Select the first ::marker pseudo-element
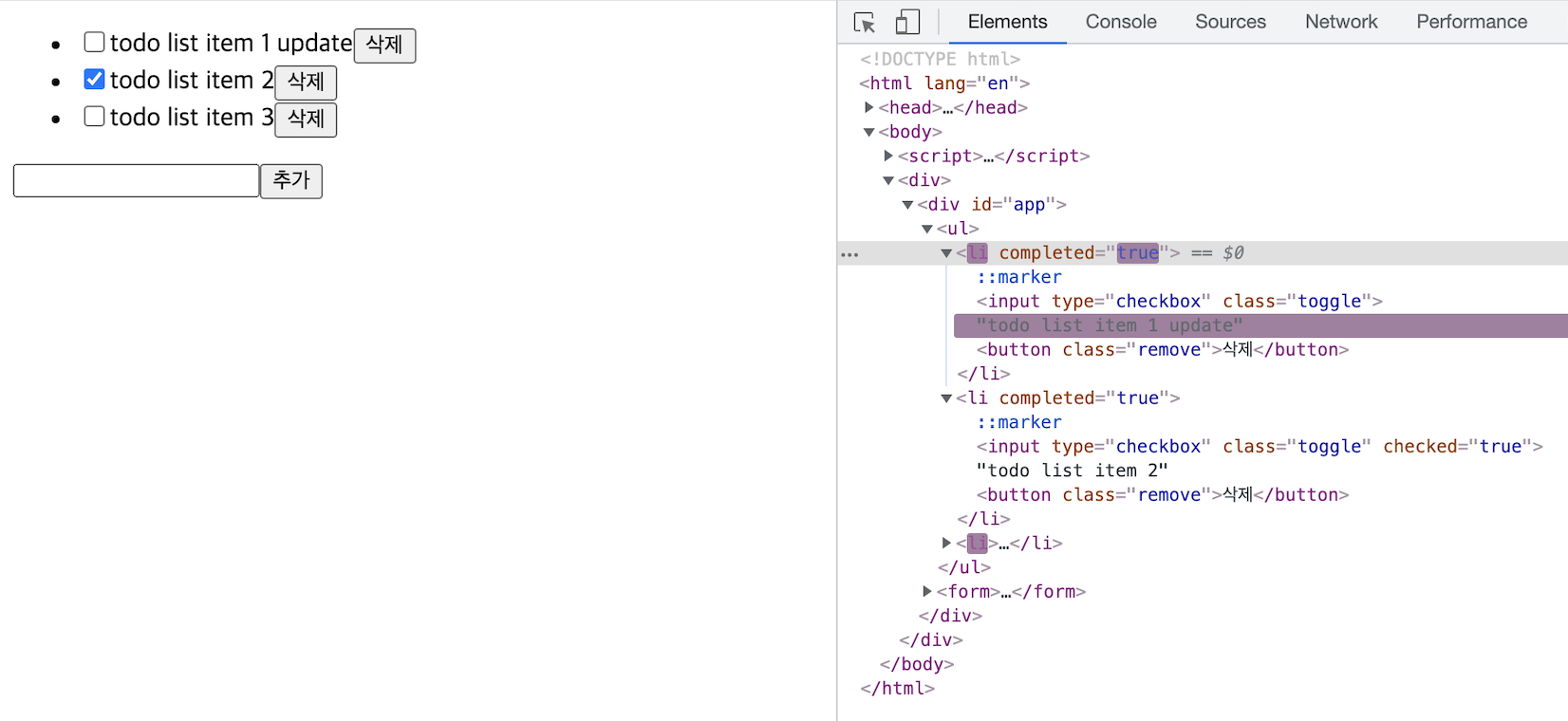 tap(1019, 277)
